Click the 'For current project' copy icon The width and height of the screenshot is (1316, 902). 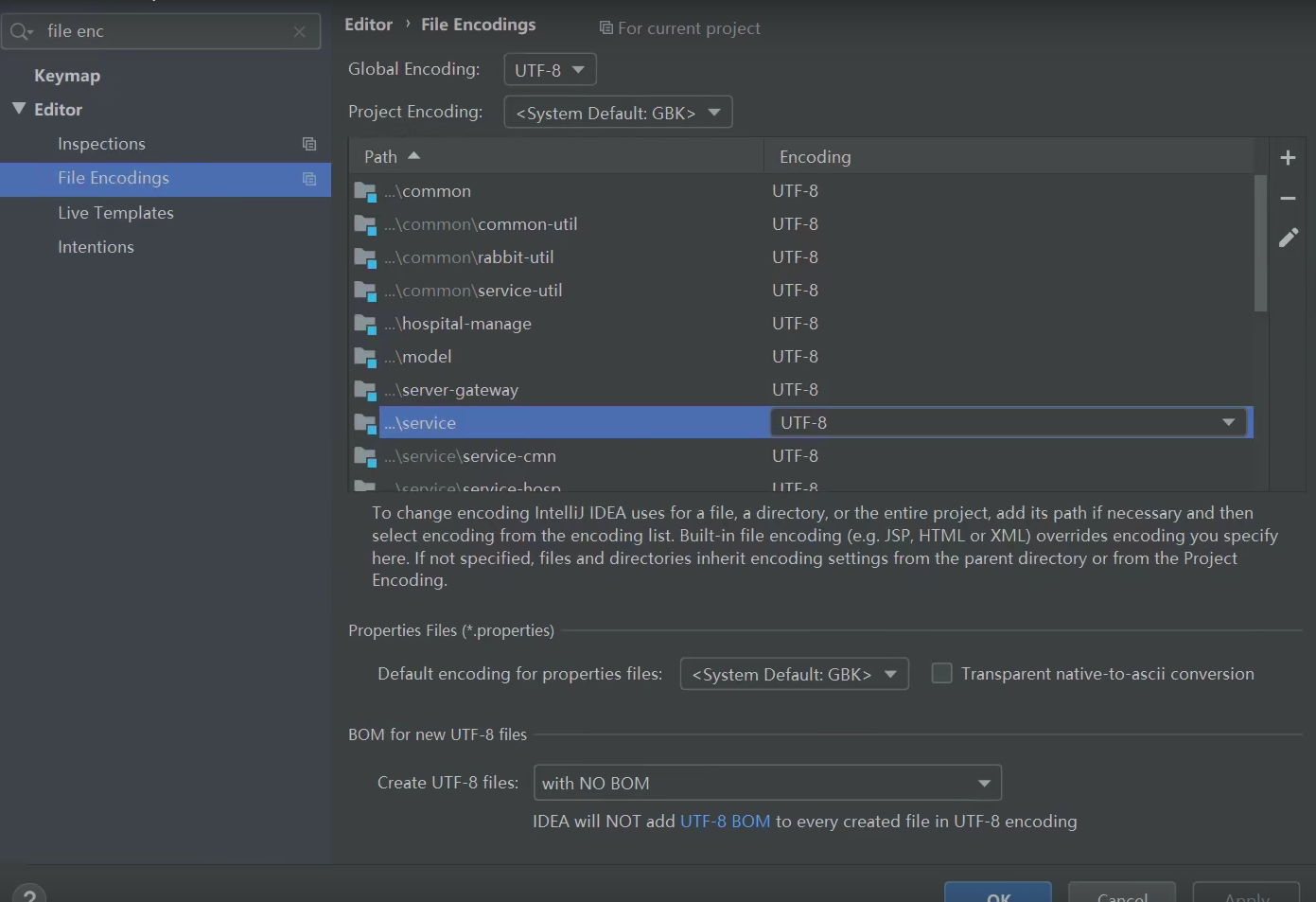(605, 28)
